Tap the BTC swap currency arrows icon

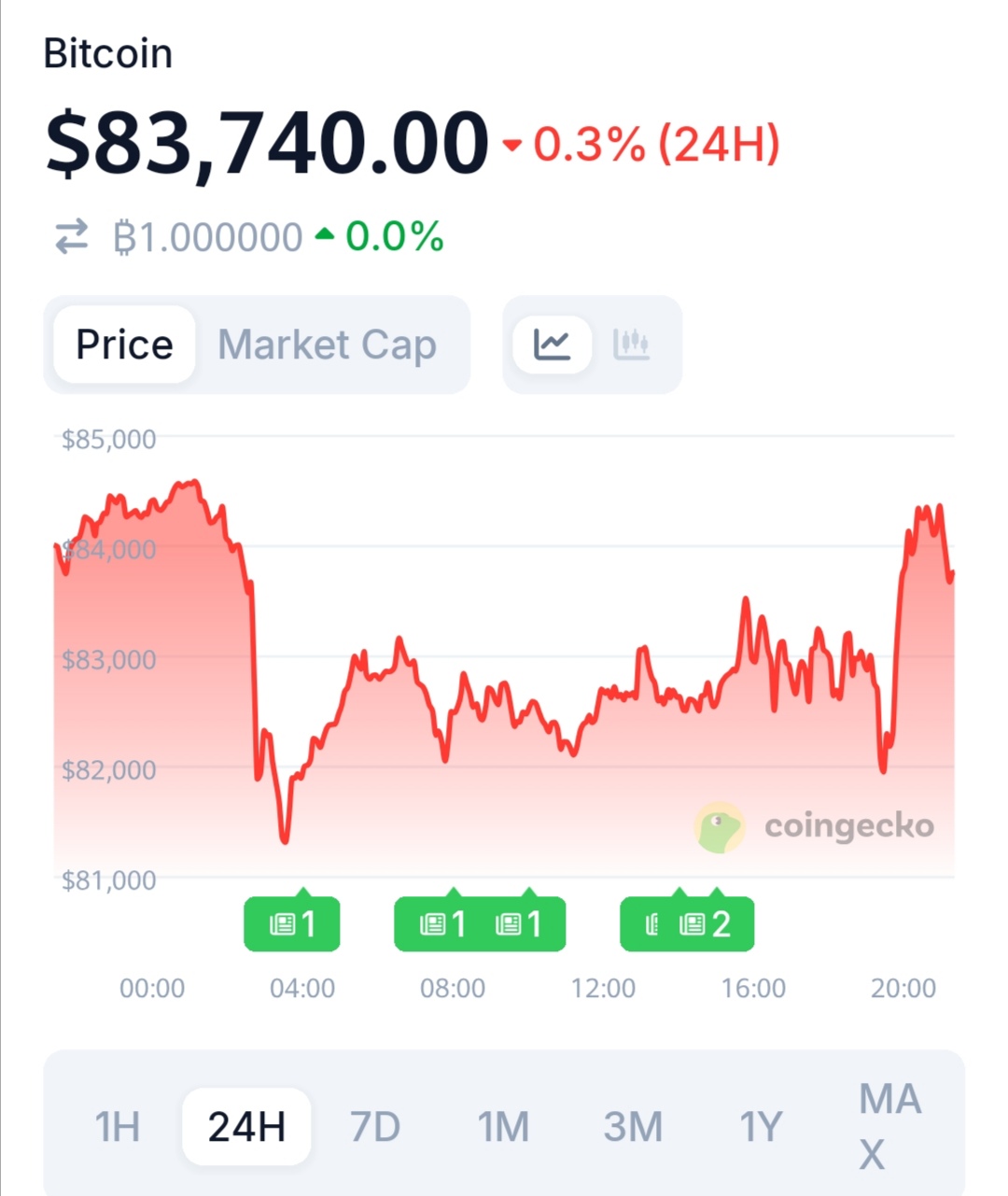[71, 236]
